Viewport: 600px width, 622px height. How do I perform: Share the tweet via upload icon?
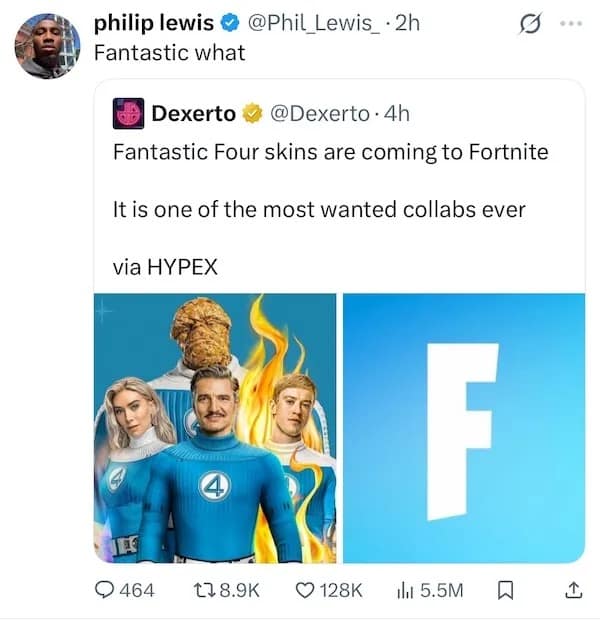coord(573,590)
